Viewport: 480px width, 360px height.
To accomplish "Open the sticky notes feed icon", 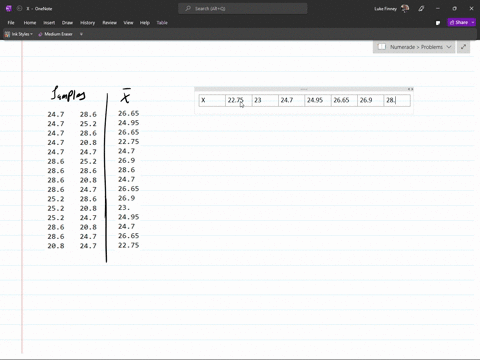I will pyautogui.click(x=438, y=23).
